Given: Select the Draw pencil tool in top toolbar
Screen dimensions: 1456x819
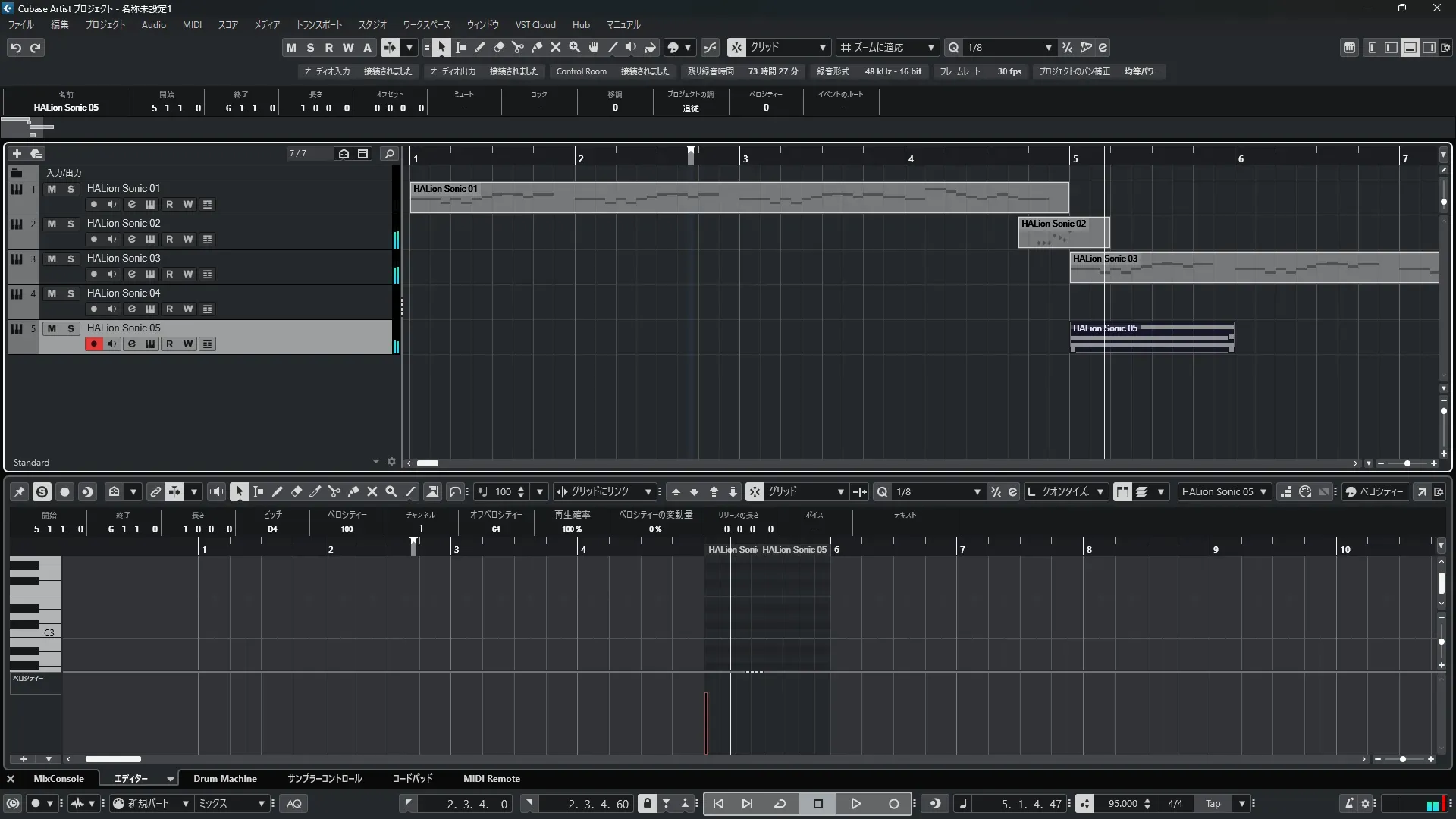Looking at the screenshot, I should [x=479, y=48].
